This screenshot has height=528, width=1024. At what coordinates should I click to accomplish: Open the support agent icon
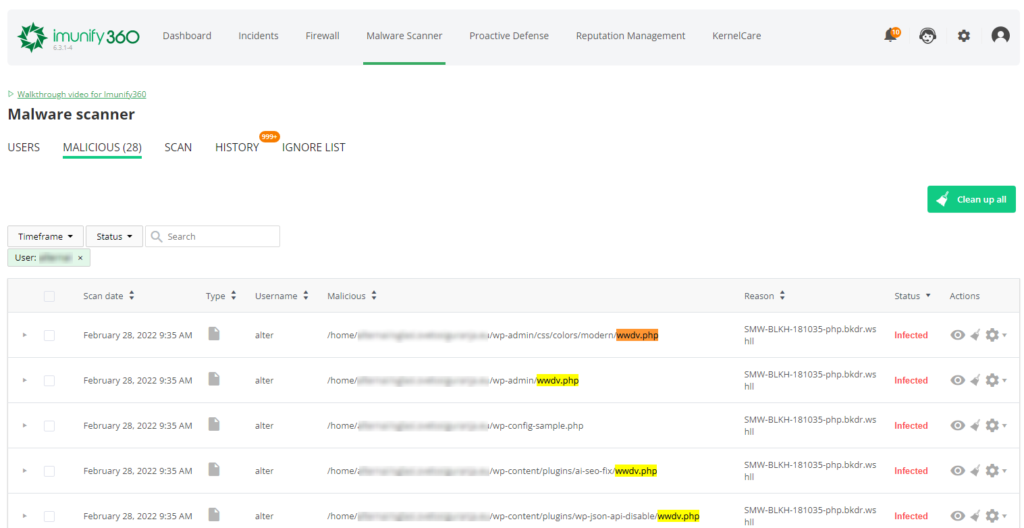tap(927, 36)
